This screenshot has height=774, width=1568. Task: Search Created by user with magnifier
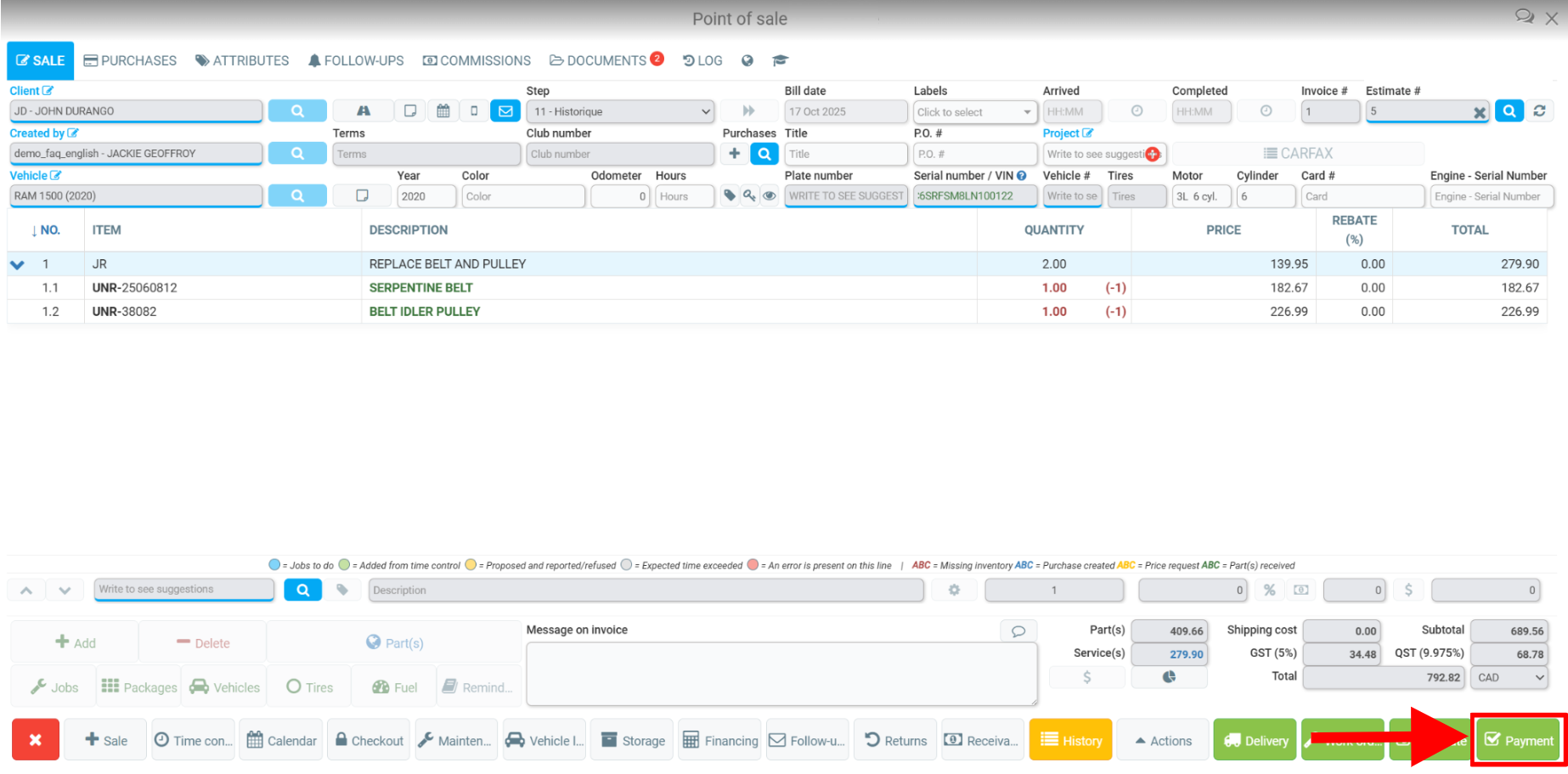pos(297,154)
